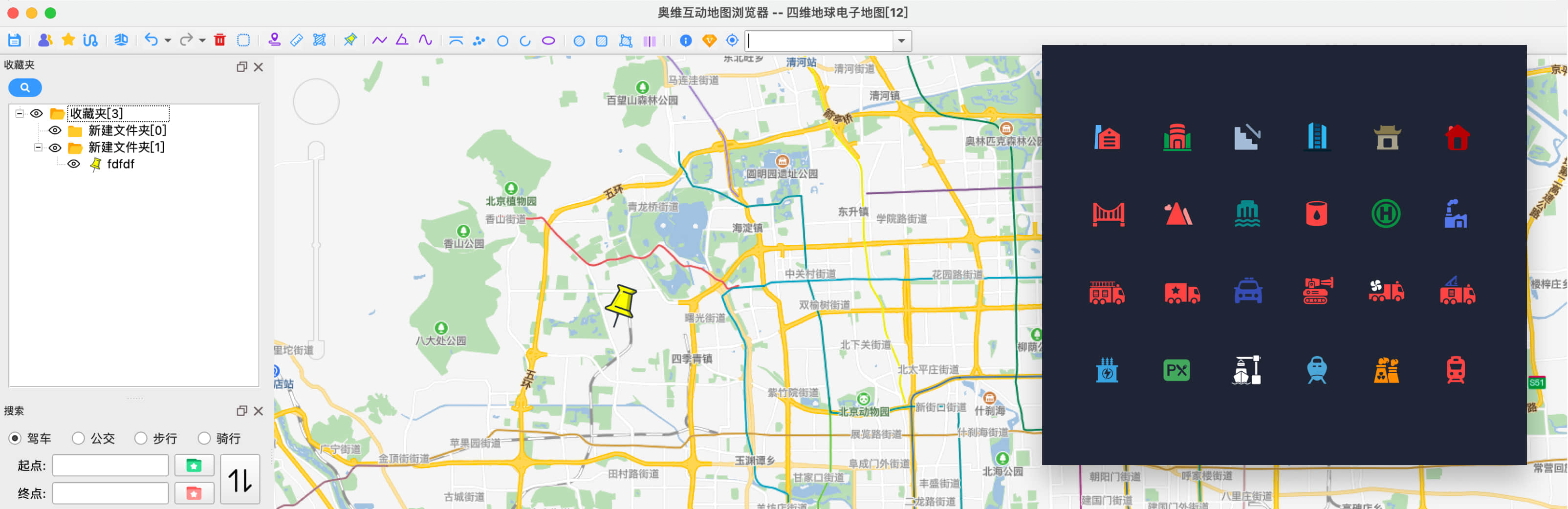The image size is (1568, 509).
Task: Open the undo history dropdown arrow
Action: point(167,41)
